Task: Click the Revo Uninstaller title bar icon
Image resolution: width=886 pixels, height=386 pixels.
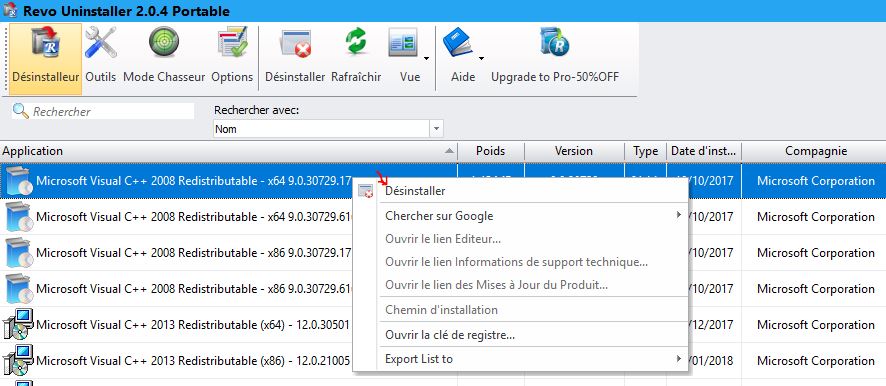Action: [10, 10]
